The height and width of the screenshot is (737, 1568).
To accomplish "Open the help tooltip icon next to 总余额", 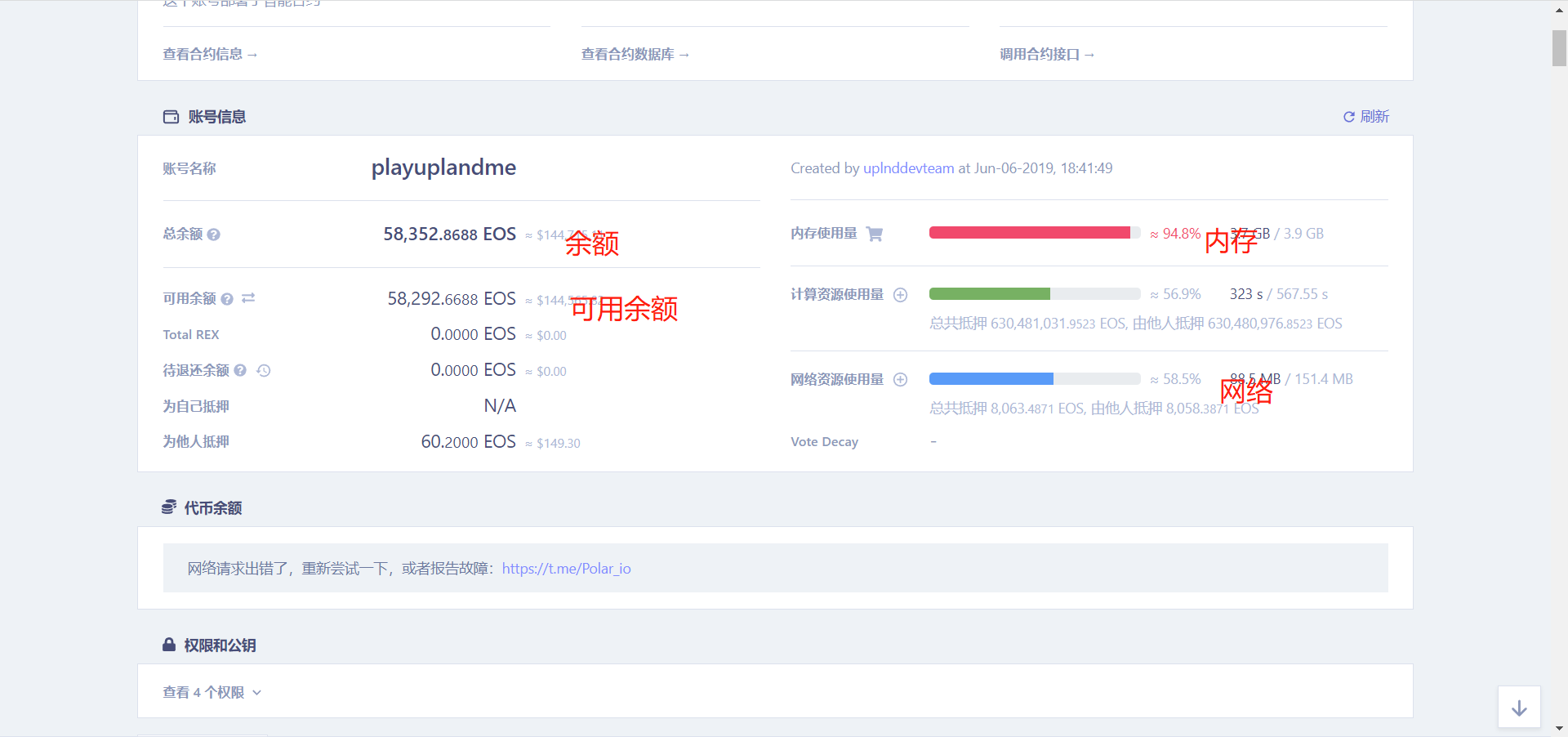I will pyautogui.click(x=214, y=234).
